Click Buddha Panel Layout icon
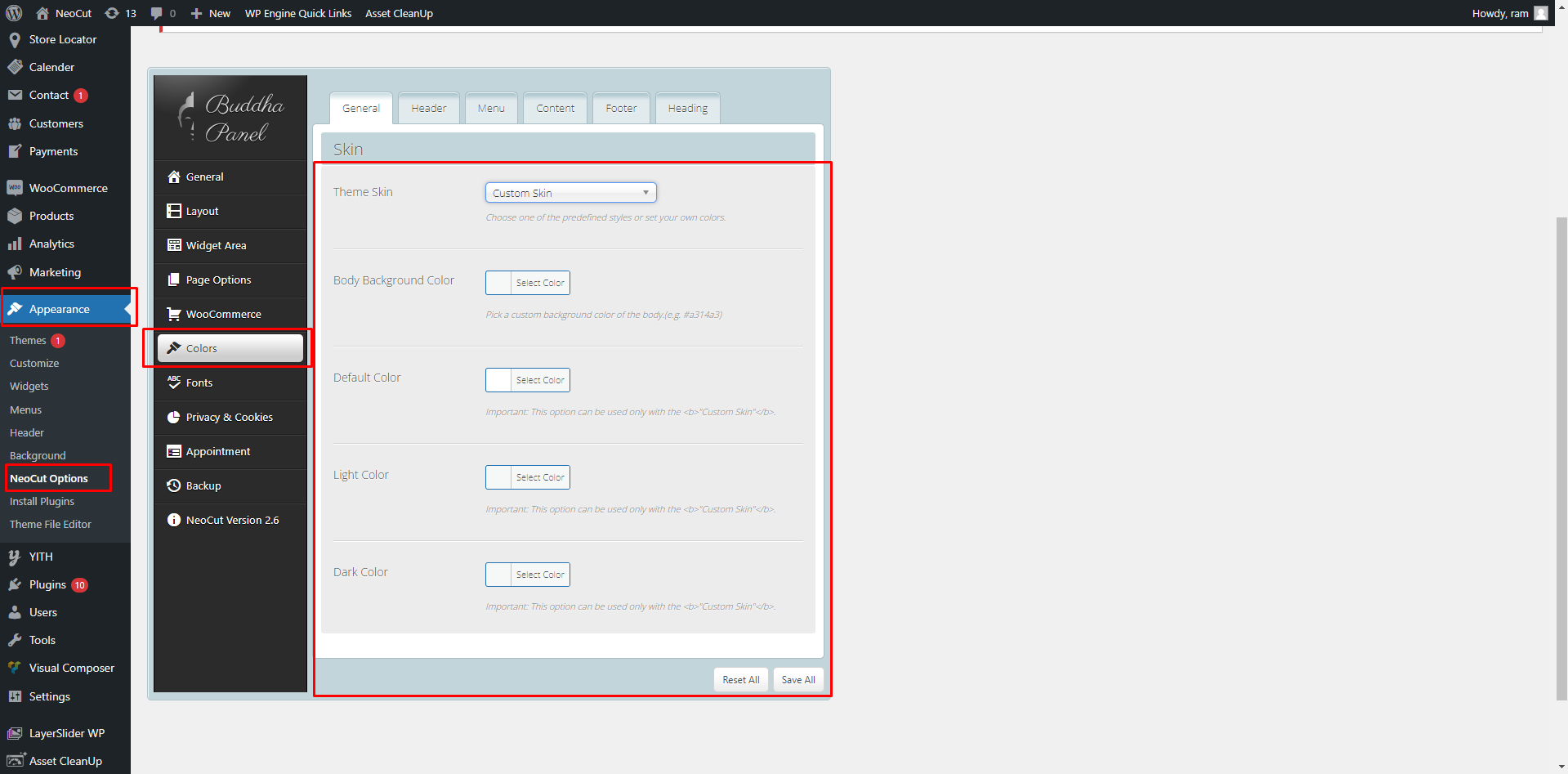This screenshot has width=1568, height=774. click(x=173, y=211)
